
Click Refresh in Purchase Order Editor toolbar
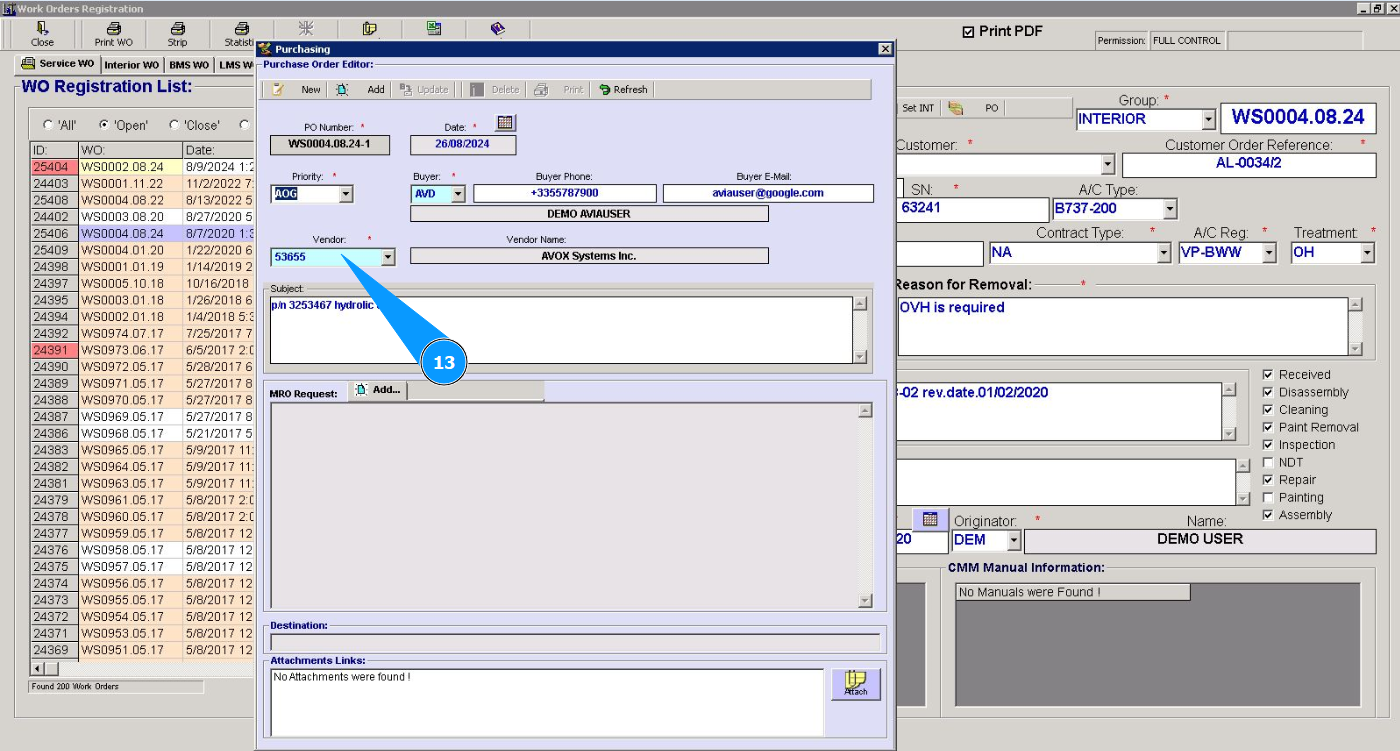coord(623,89)
